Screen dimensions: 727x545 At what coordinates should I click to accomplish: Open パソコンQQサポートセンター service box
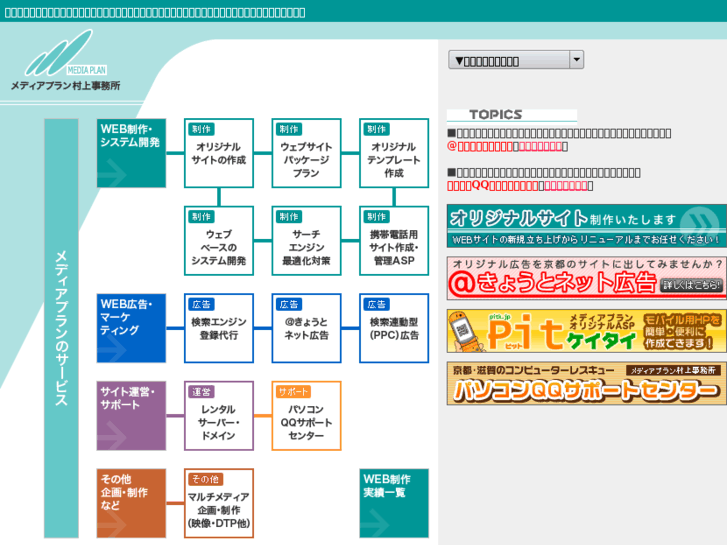point(306,416)
